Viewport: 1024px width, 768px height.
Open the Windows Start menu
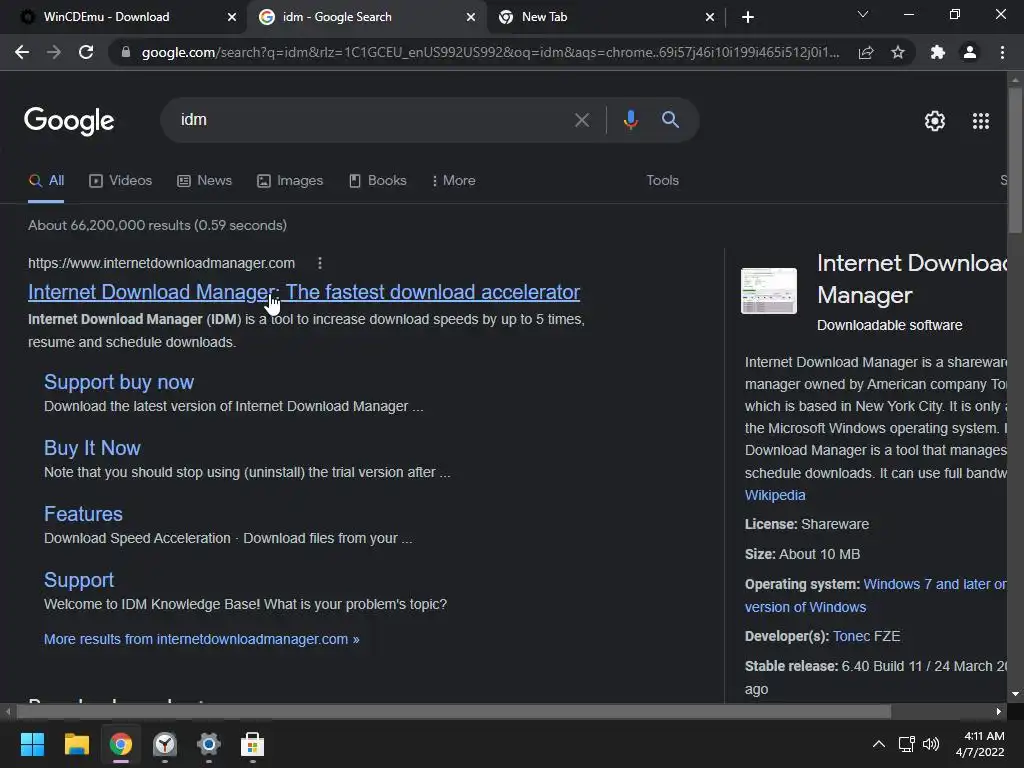tap(32, 744)
